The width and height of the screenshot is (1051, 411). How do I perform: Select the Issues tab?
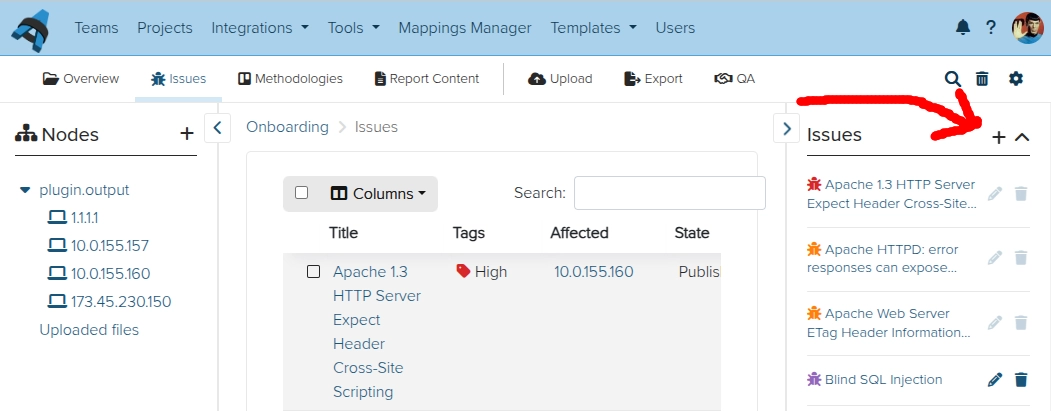(x=178, y=79)
